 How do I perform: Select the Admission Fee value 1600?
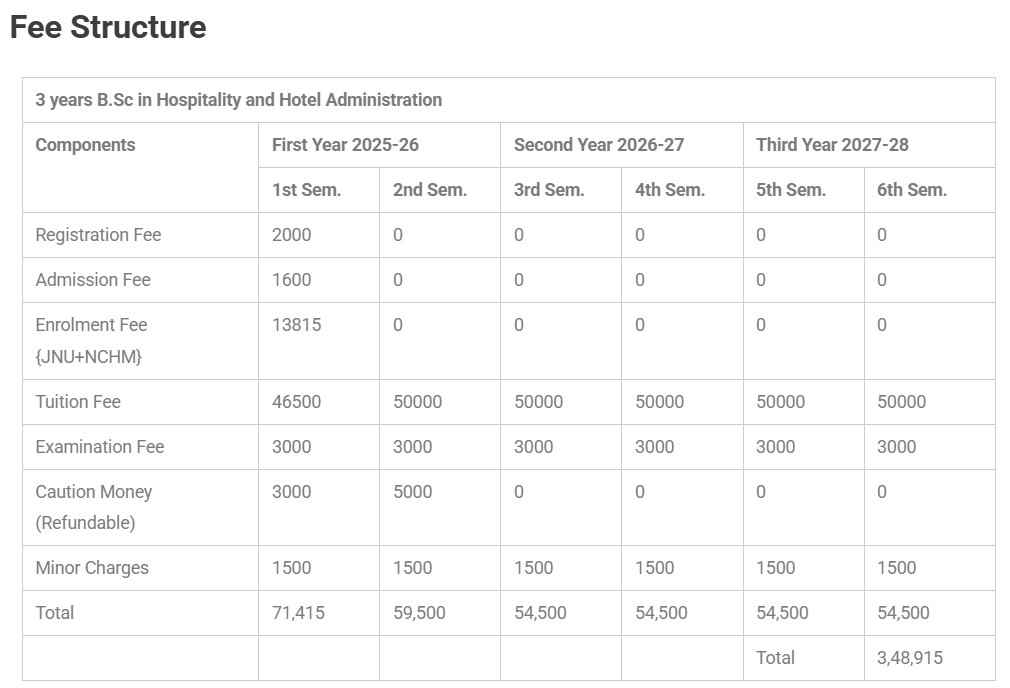coord(291,280)
